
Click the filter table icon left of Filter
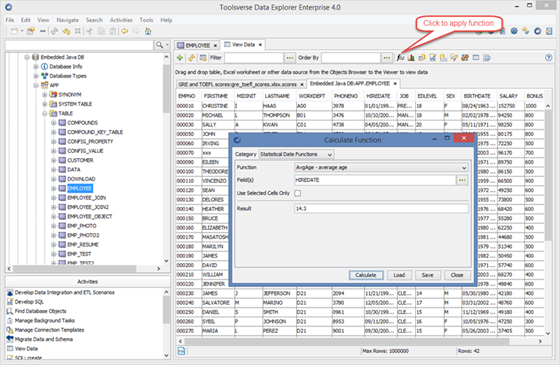point(203,58)
